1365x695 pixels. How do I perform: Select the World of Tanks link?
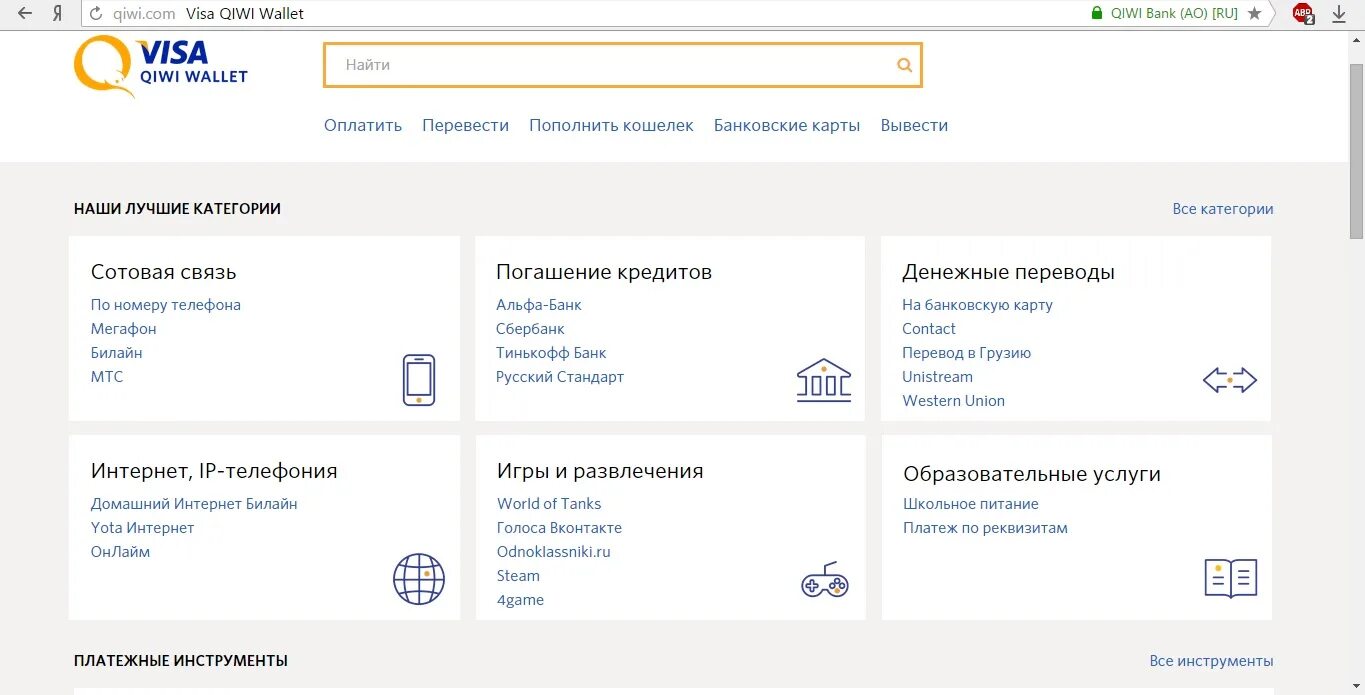point(549,504)
